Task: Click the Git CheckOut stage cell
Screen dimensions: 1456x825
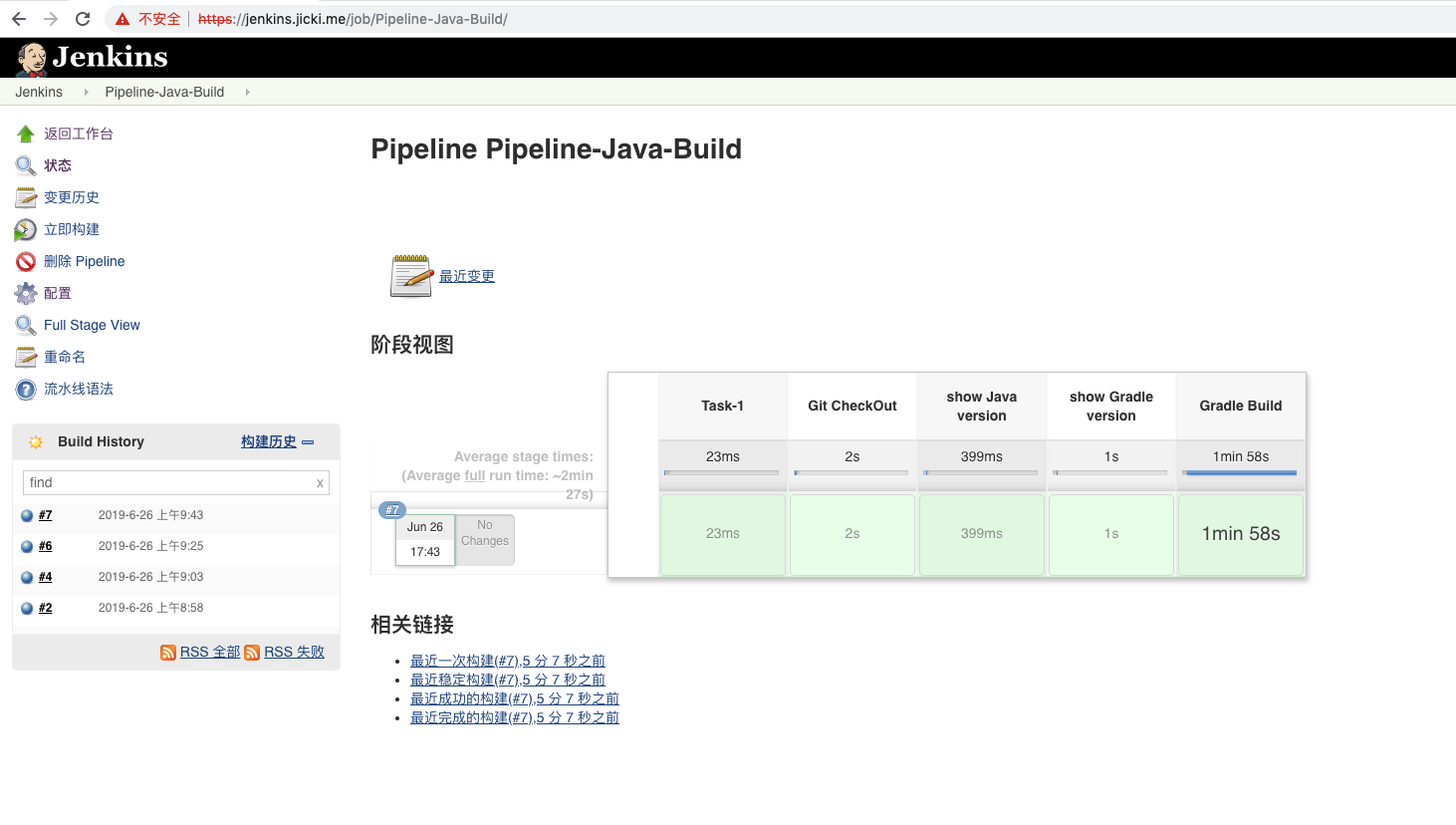Action: [x=851, y=534]
